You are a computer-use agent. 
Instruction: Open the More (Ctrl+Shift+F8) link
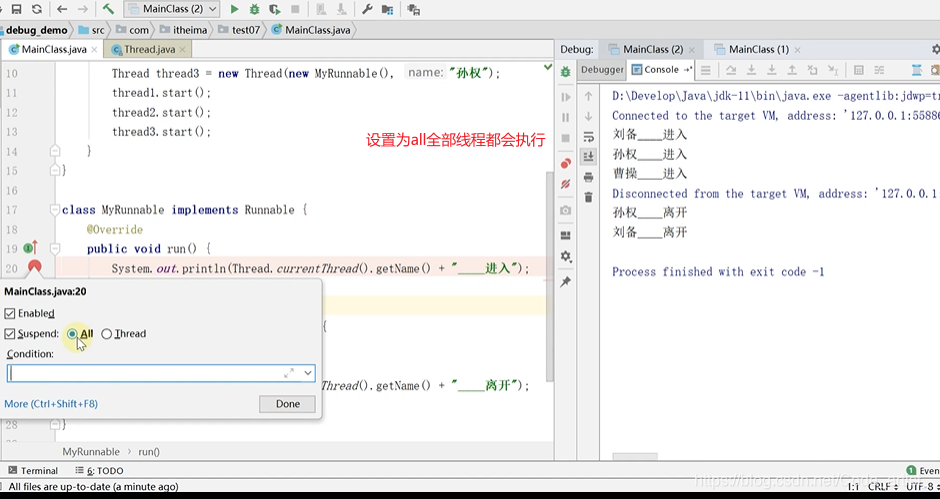[51, 404]
